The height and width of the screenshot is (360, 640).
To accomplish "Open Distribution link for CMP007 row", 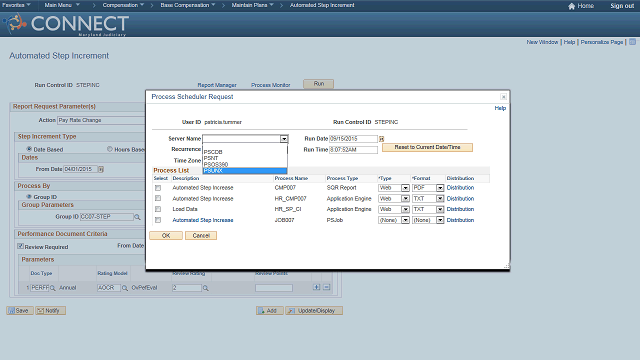I will (460, 188).
